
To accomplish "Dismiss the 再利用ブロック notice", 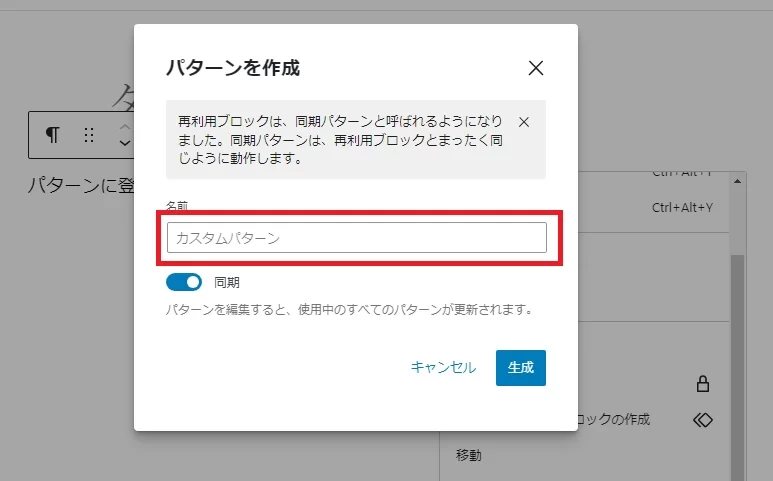I will (524, 122).
